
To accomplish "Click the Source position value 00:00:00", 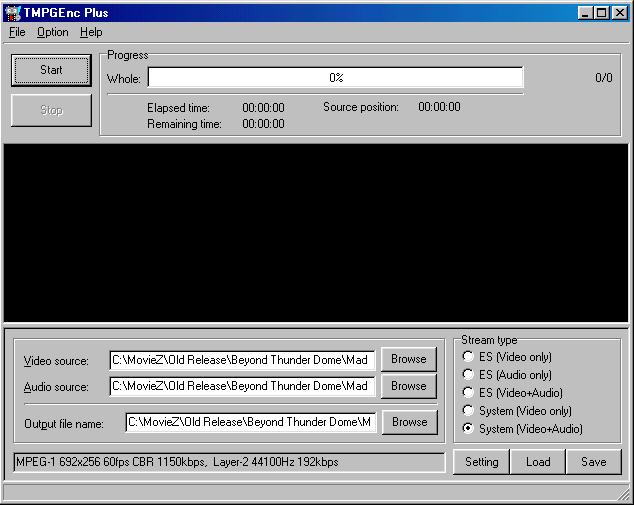I will tap(439, 107).
